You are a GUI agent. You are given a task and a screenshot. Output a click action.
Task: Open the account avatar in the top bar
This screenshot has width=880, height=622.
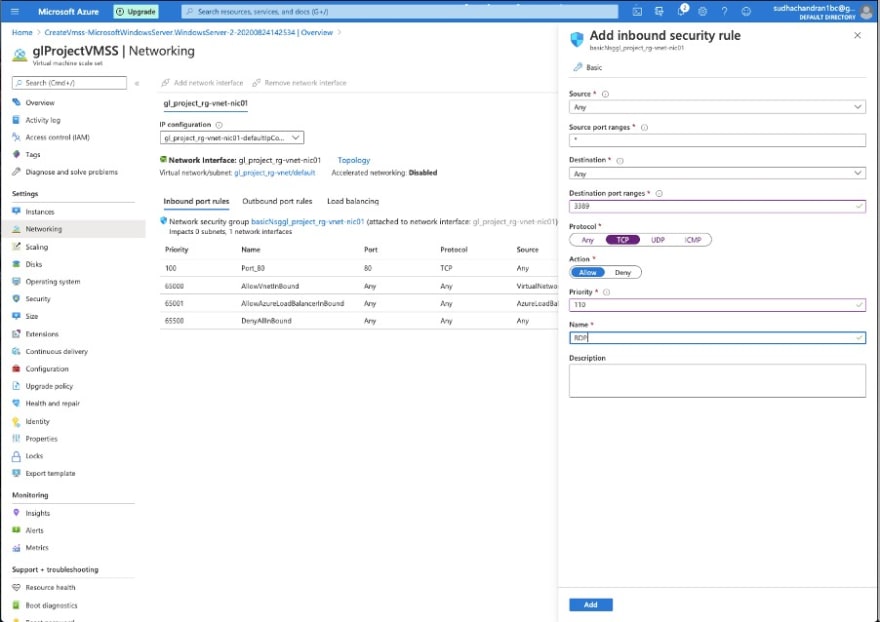coord(867,11)
